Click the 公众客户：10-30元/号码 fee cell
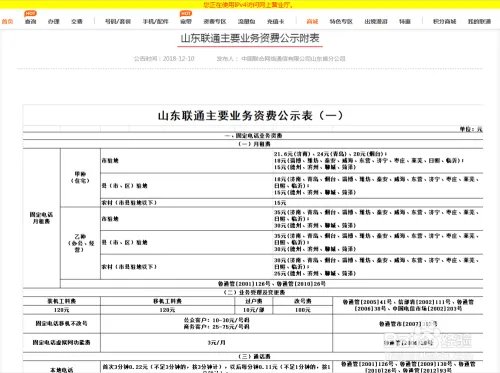Image resolution: width=500 pixels, height=373 pixels. click(216, 323)
